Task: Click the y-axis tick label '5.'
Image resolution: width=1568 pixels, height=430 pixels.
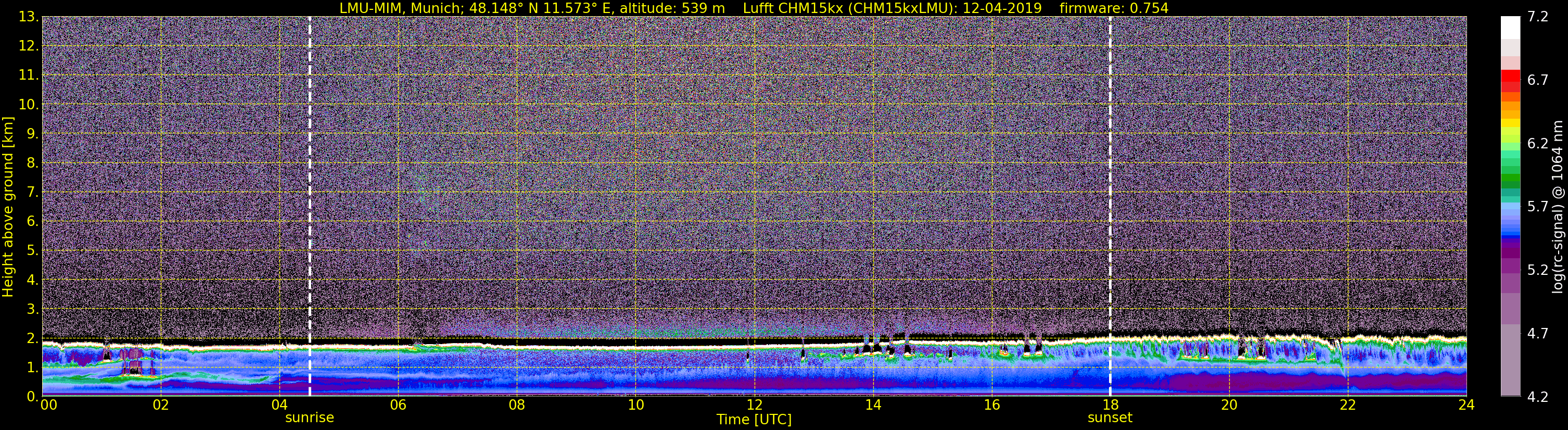Action: pyautogui.click(x=32, y=250)
